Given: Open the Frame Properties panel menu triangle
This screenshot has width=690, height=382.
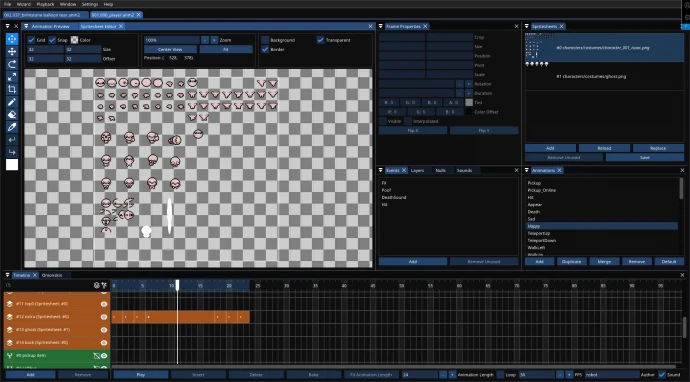Looking at the screenshot, I should (381, 26).
